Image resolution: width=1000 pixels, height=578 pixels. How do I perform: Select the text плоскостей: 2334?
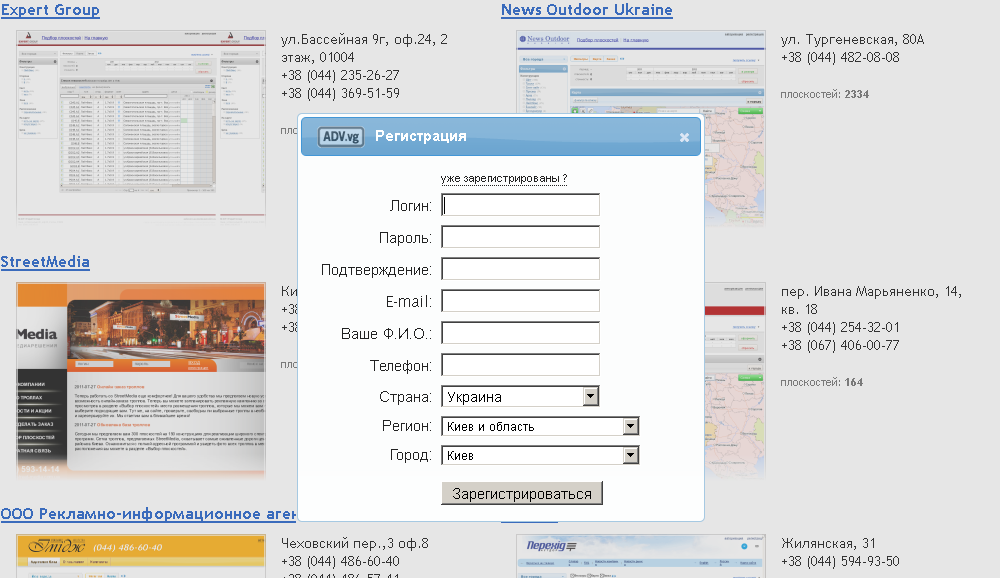click(825, 94)
